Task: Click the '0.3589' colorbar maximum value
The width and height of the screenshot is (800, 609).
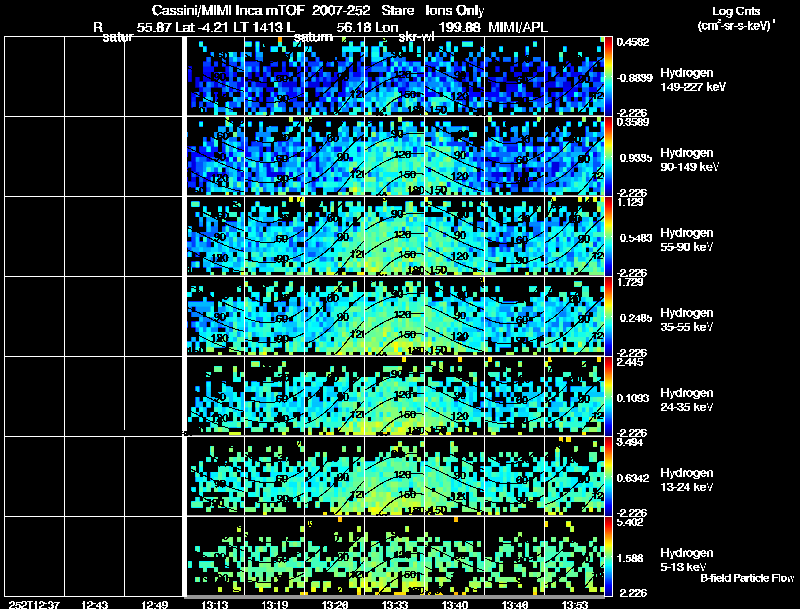Action: tap(633, 122)
